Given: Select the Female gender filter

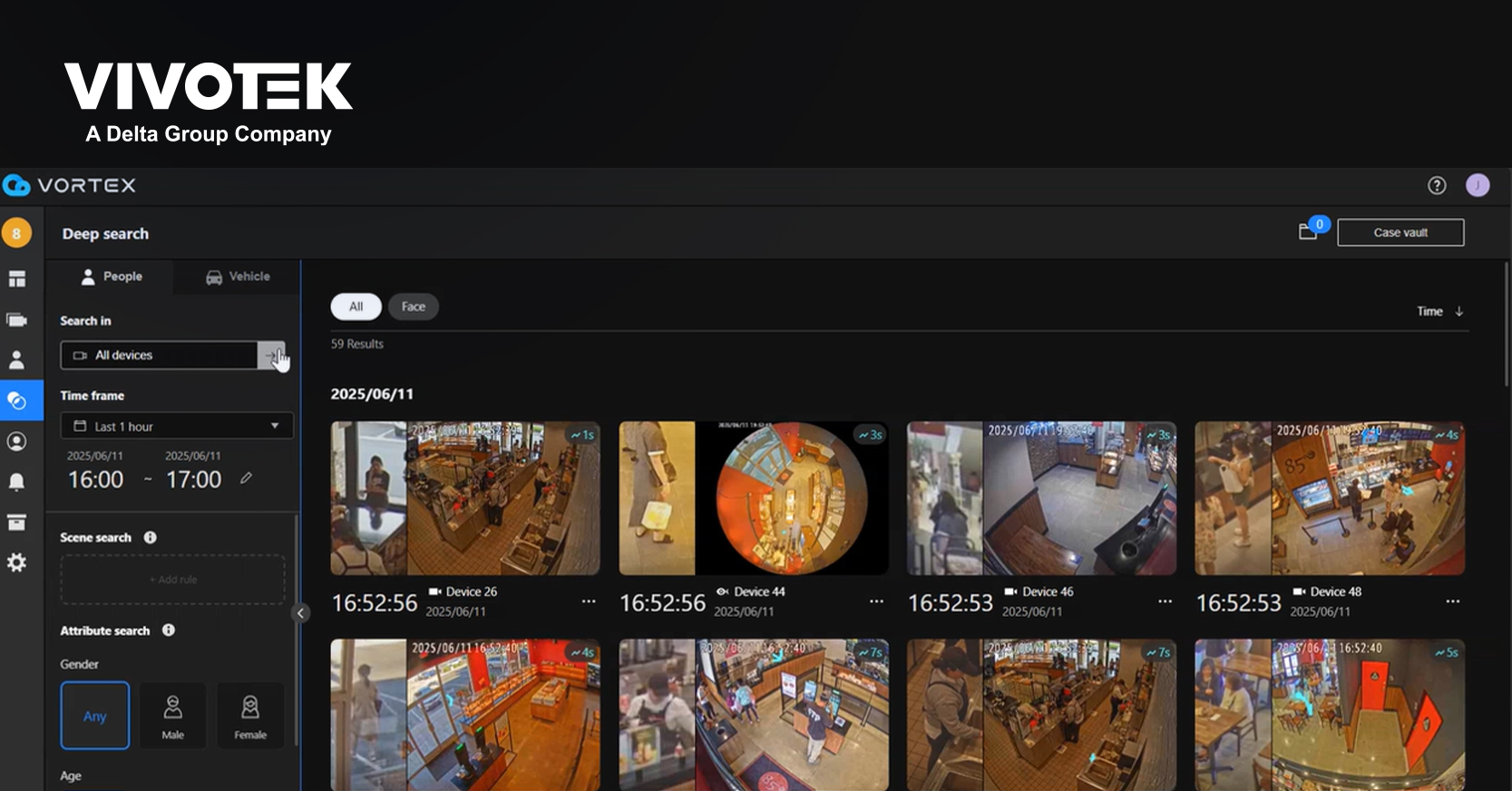Looking at the screenshot, I should (x=250, y=716).
